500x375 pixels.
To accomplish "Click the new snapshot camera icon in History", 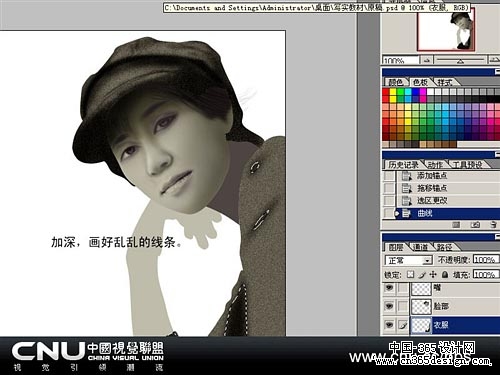I will click(475, 225).
